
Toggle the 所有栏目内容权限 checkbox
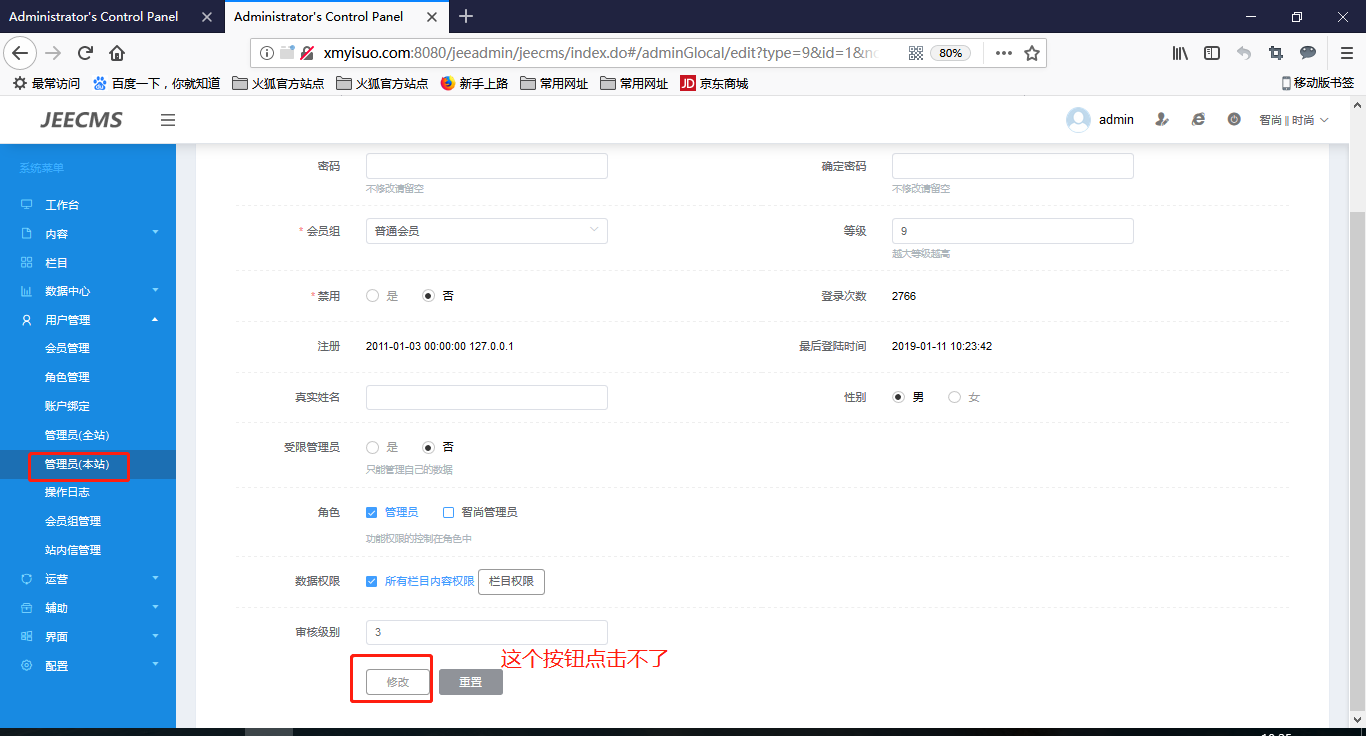coord(372,581)
